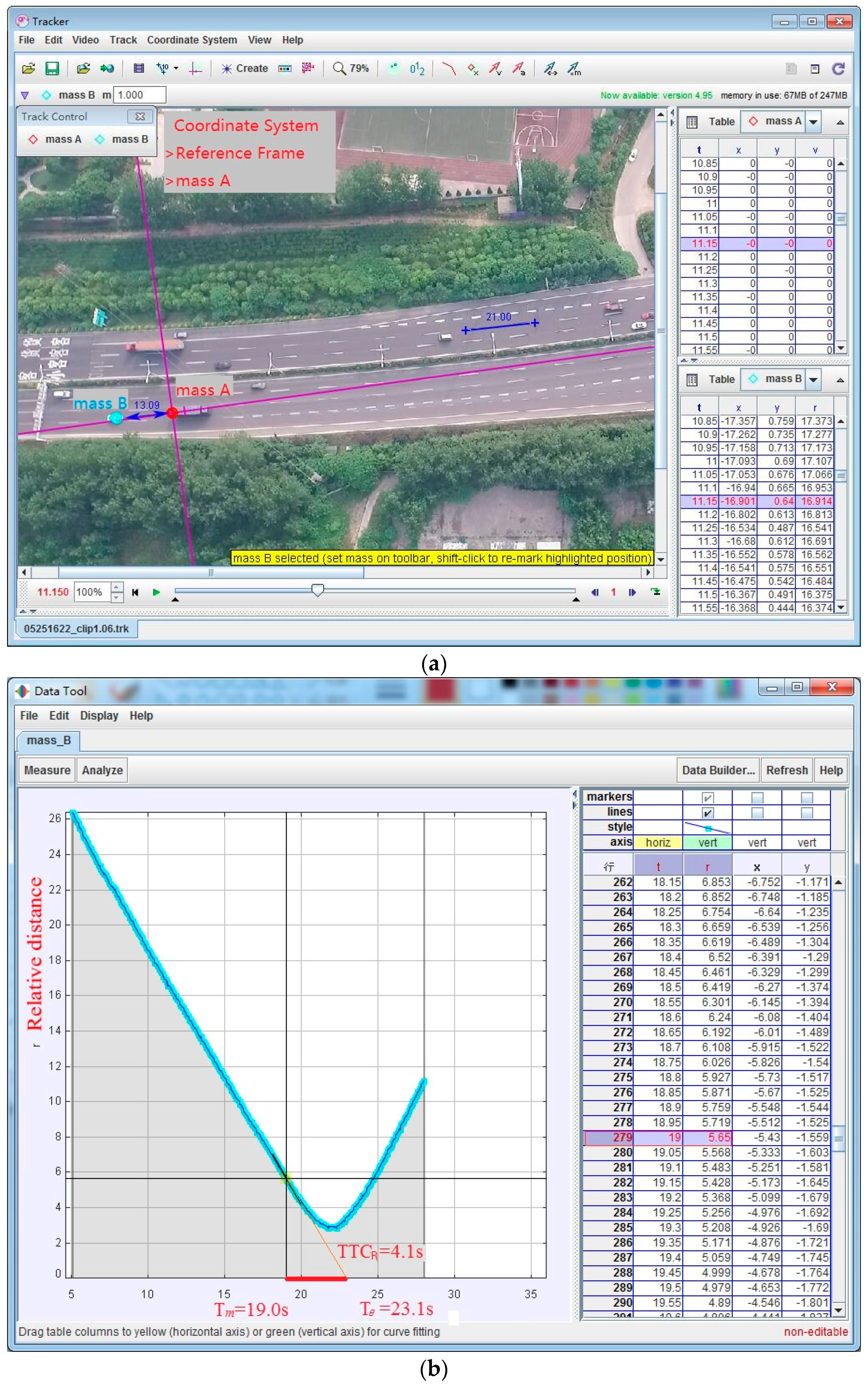Open clip settings filmstrip icon
The height and width of the screenshot is (1385, 868).
point(138,69)
